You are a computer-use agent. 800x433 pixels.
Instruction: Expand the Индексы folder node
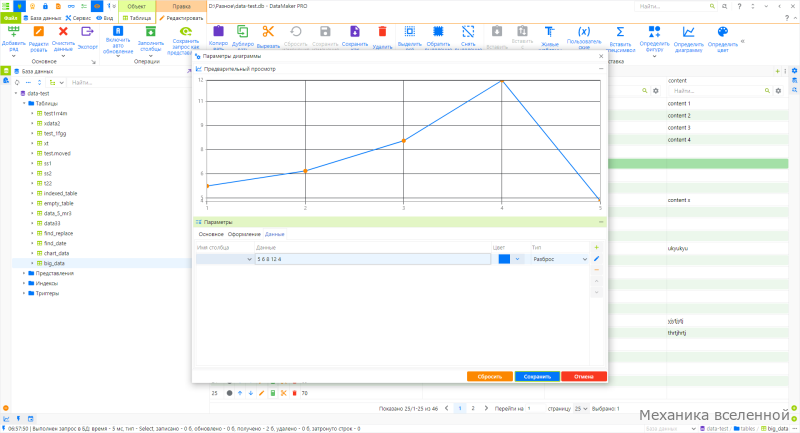24,283
